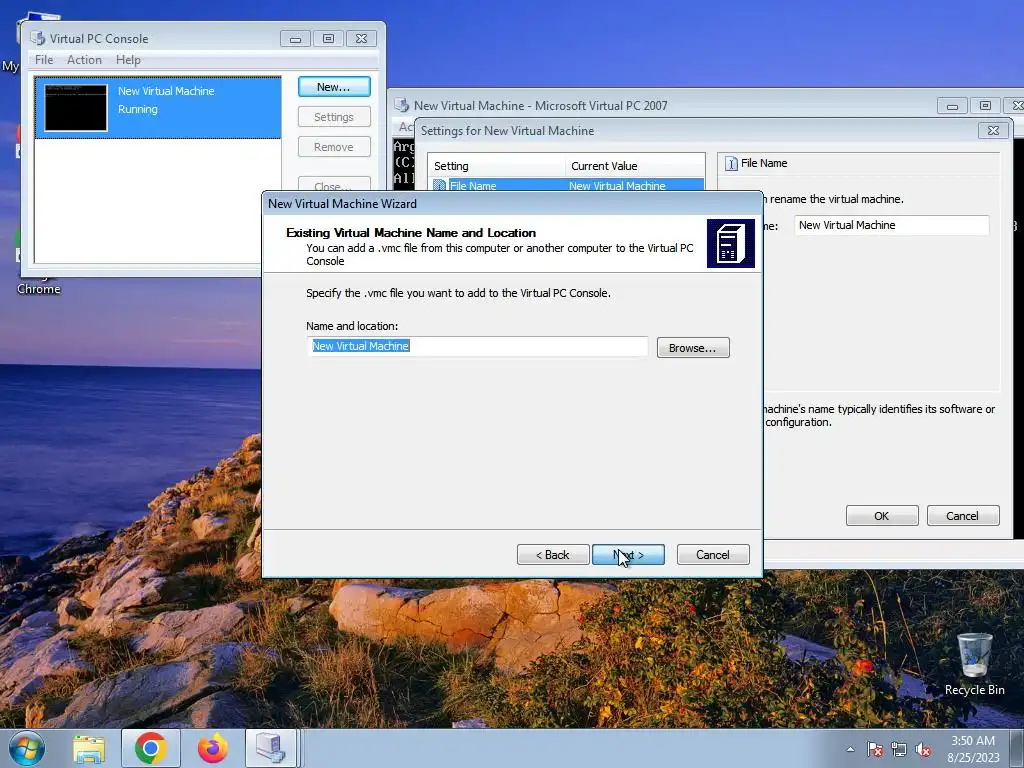Open Windows Explorer from the taskbar
The image size is (1024, 768).
[89, 748]
